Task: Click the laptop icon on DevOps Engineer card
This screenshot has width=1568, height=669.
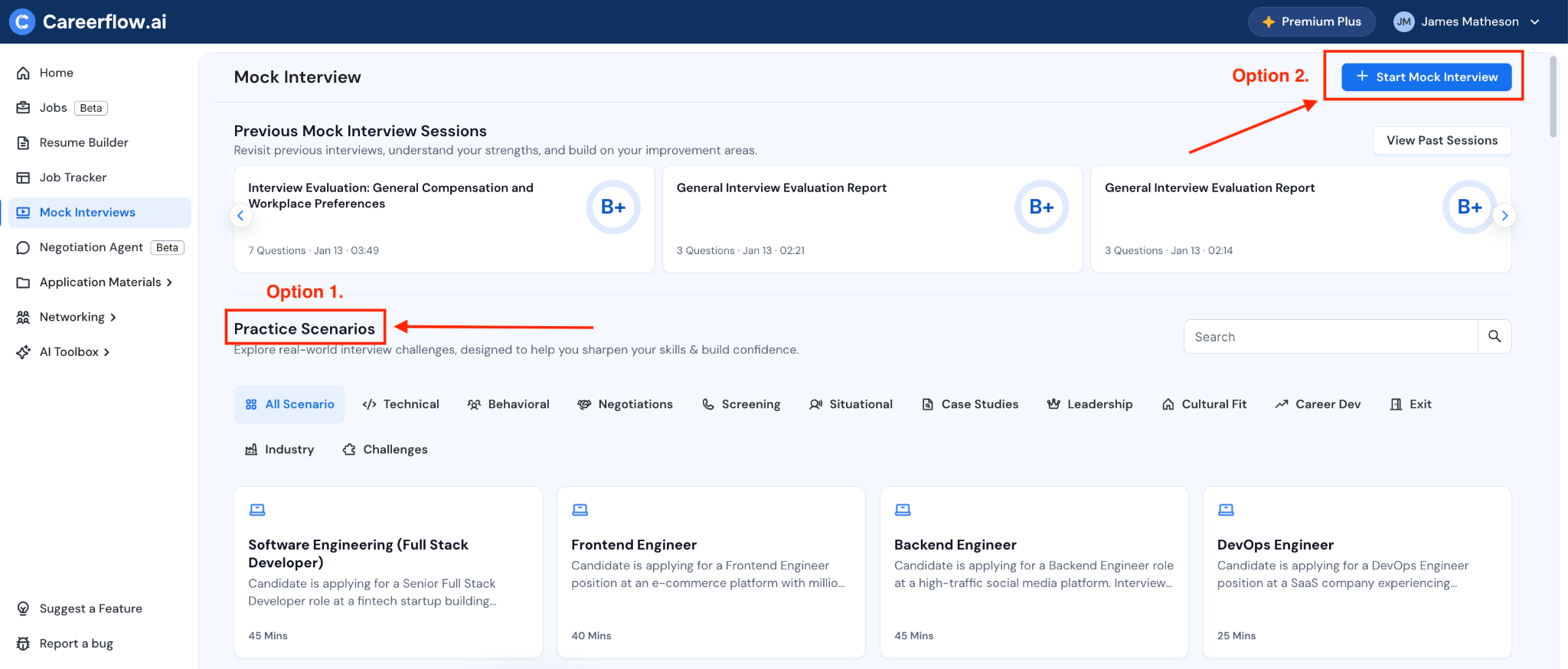Action: [1227, 510]
